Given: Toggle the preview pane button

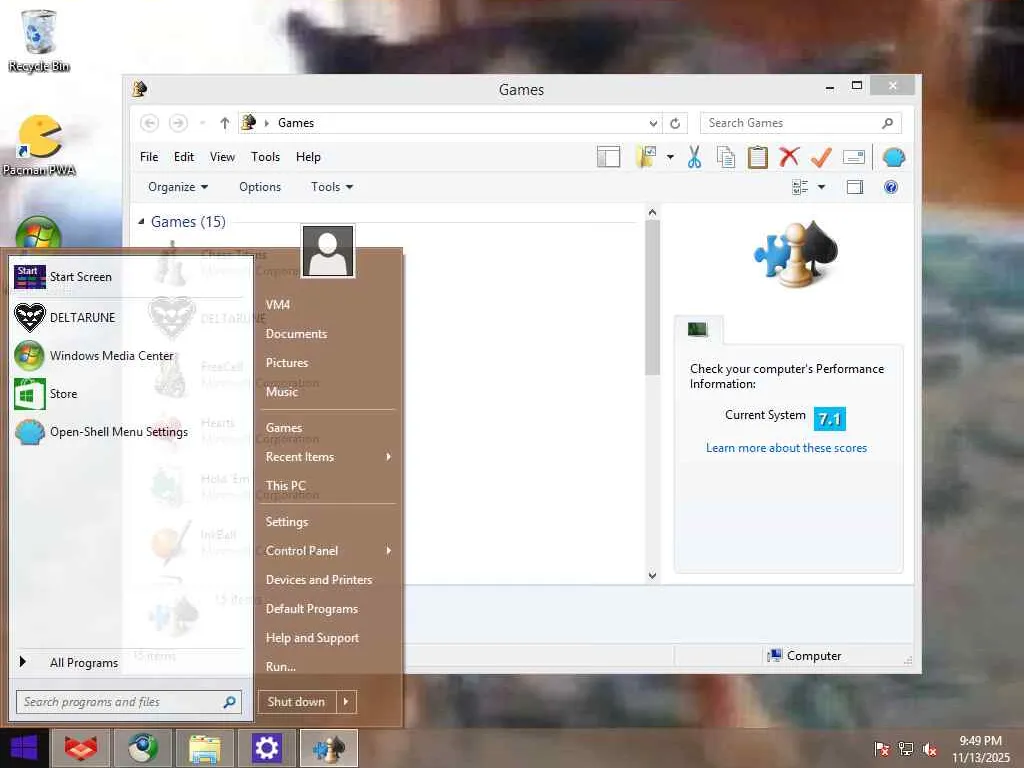Looking at the screenshot, I should (855, 187).
